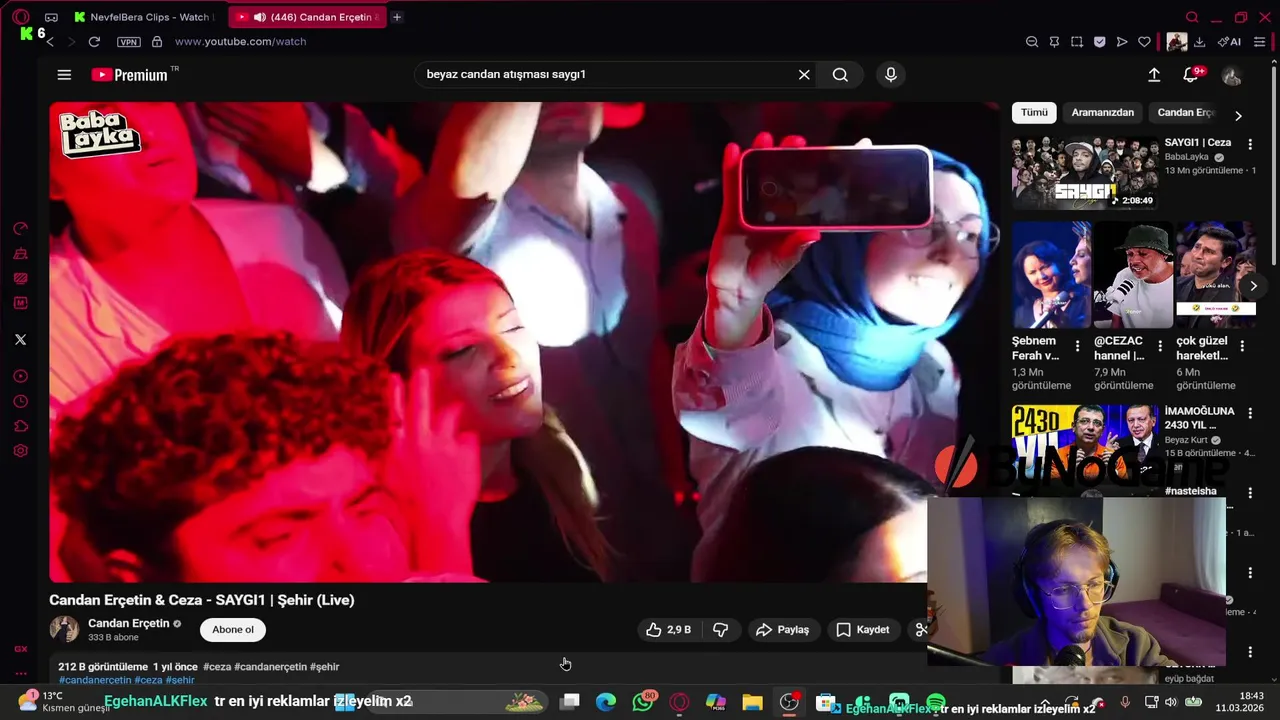This screenshot has width=1280, height=720.
Task: Focus the YouTube search input field
Action: coord(605,75)
